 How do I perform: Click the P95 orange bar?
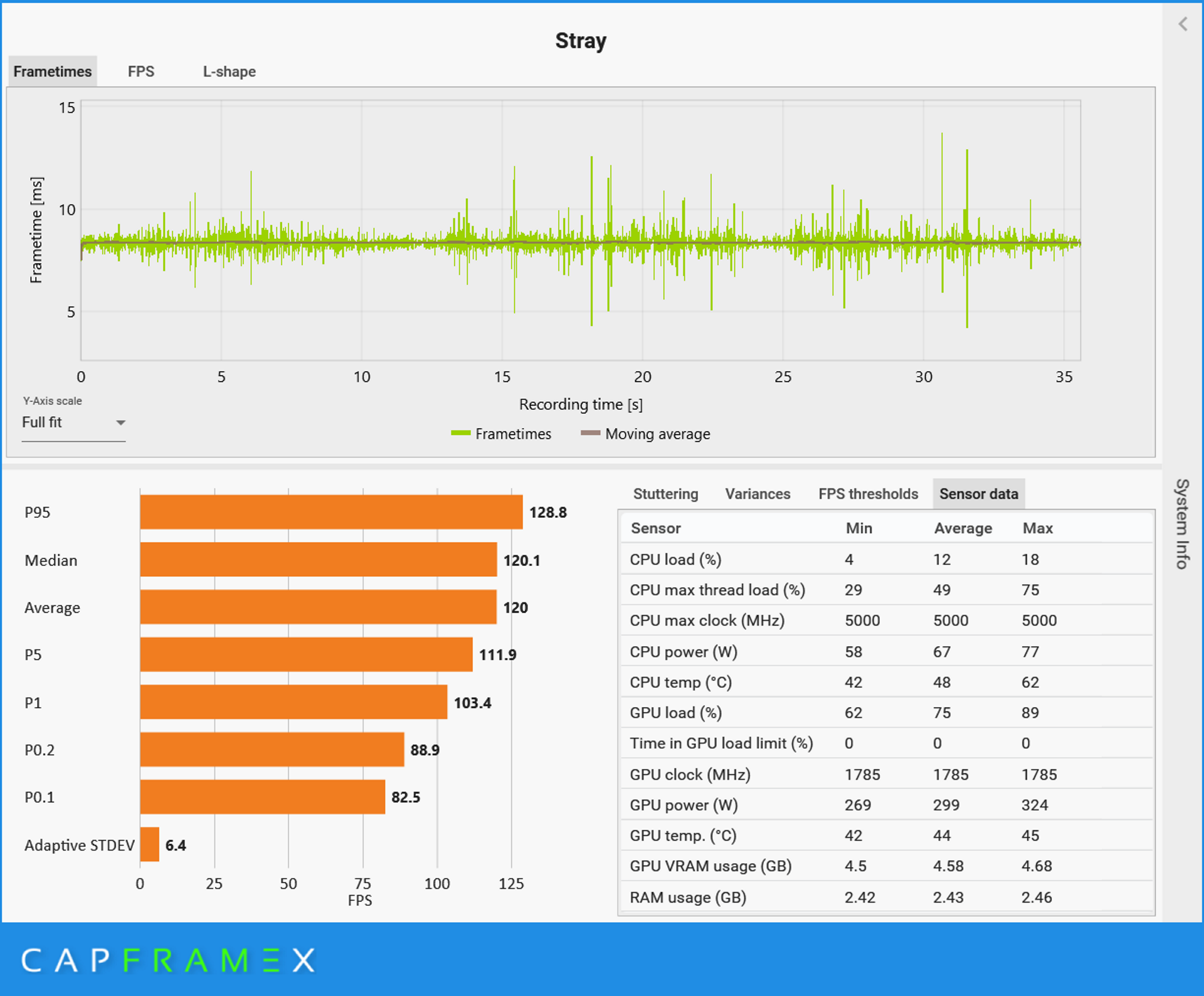click(x=331, y=512)
